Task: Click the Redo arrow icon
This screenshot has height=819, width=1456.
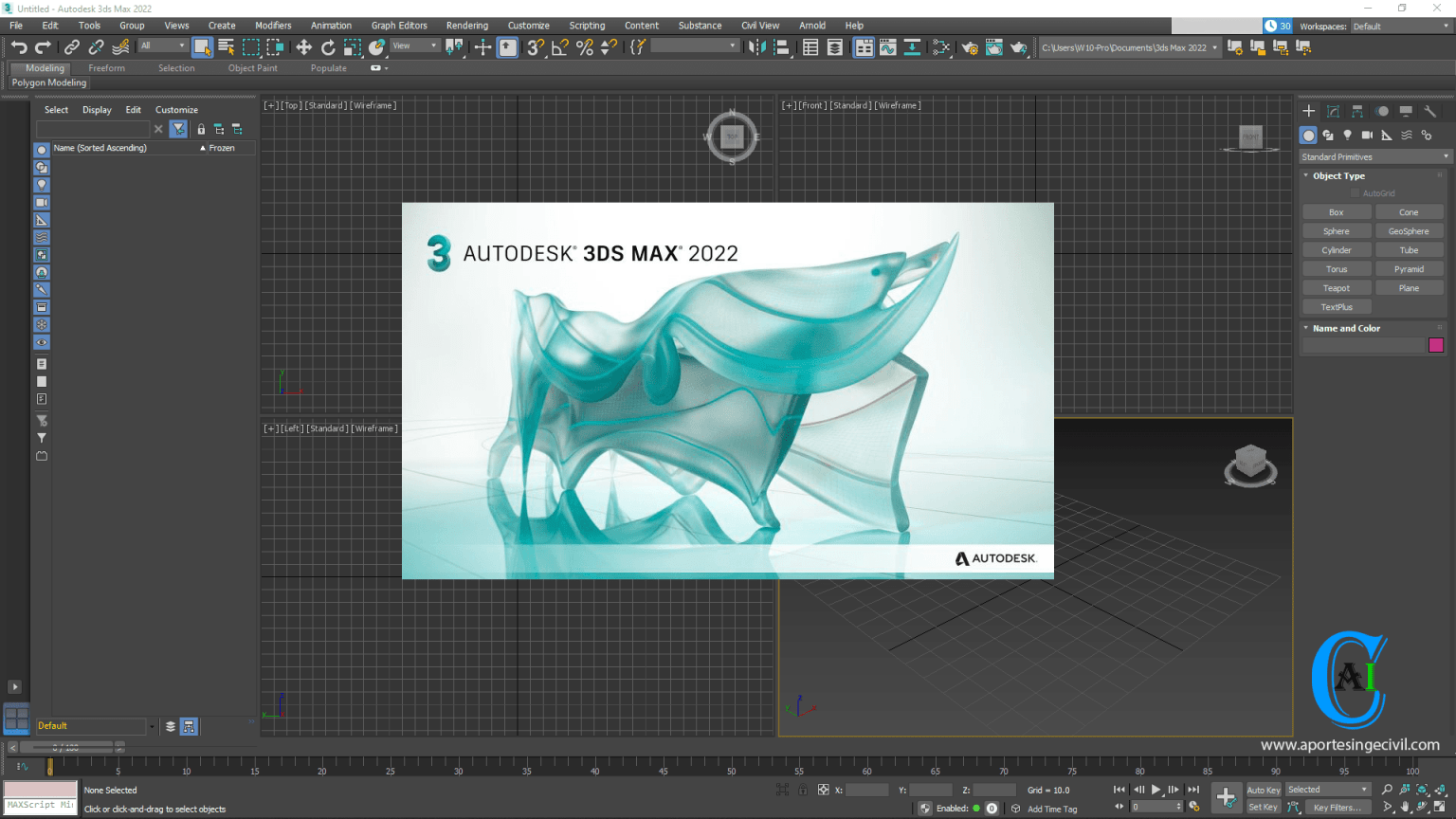Action: [x=44, y=47]
